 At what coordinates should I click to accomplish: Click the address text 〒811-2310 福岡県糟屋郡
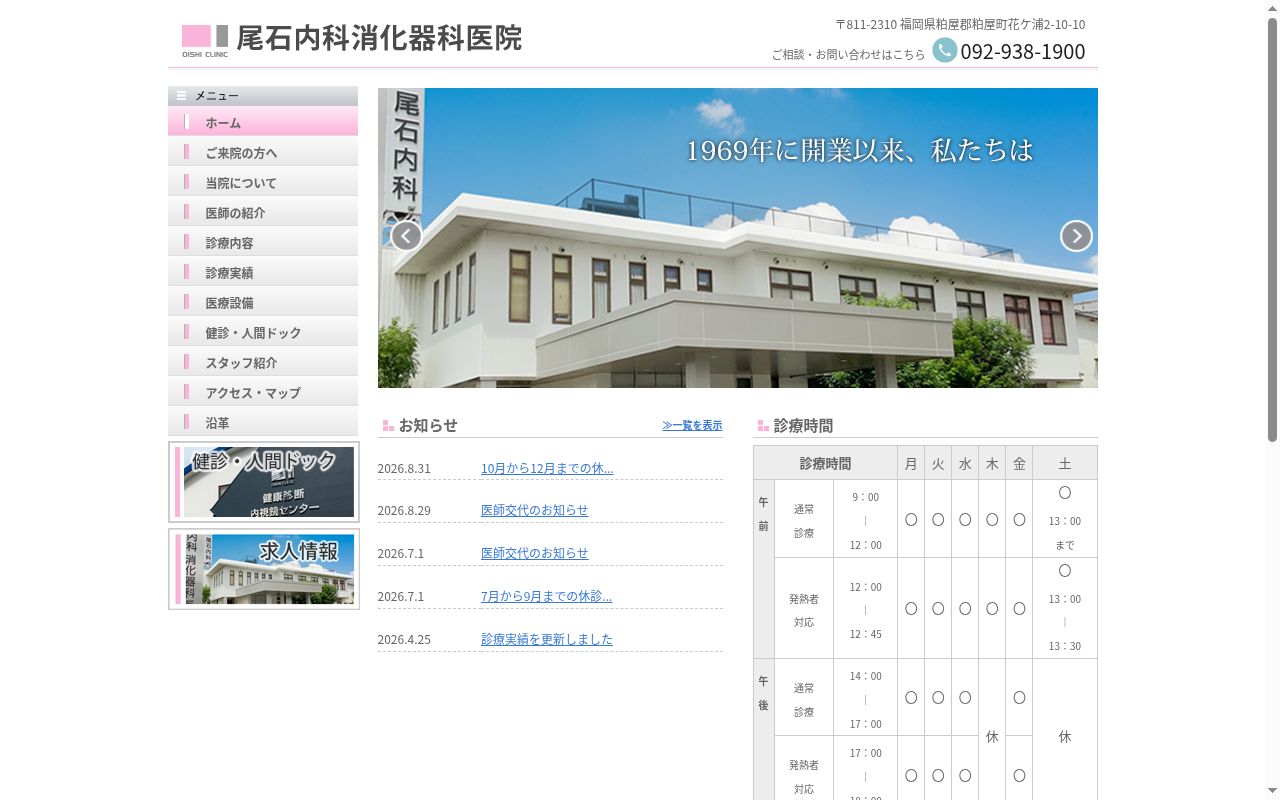click(x=960, y=24)
